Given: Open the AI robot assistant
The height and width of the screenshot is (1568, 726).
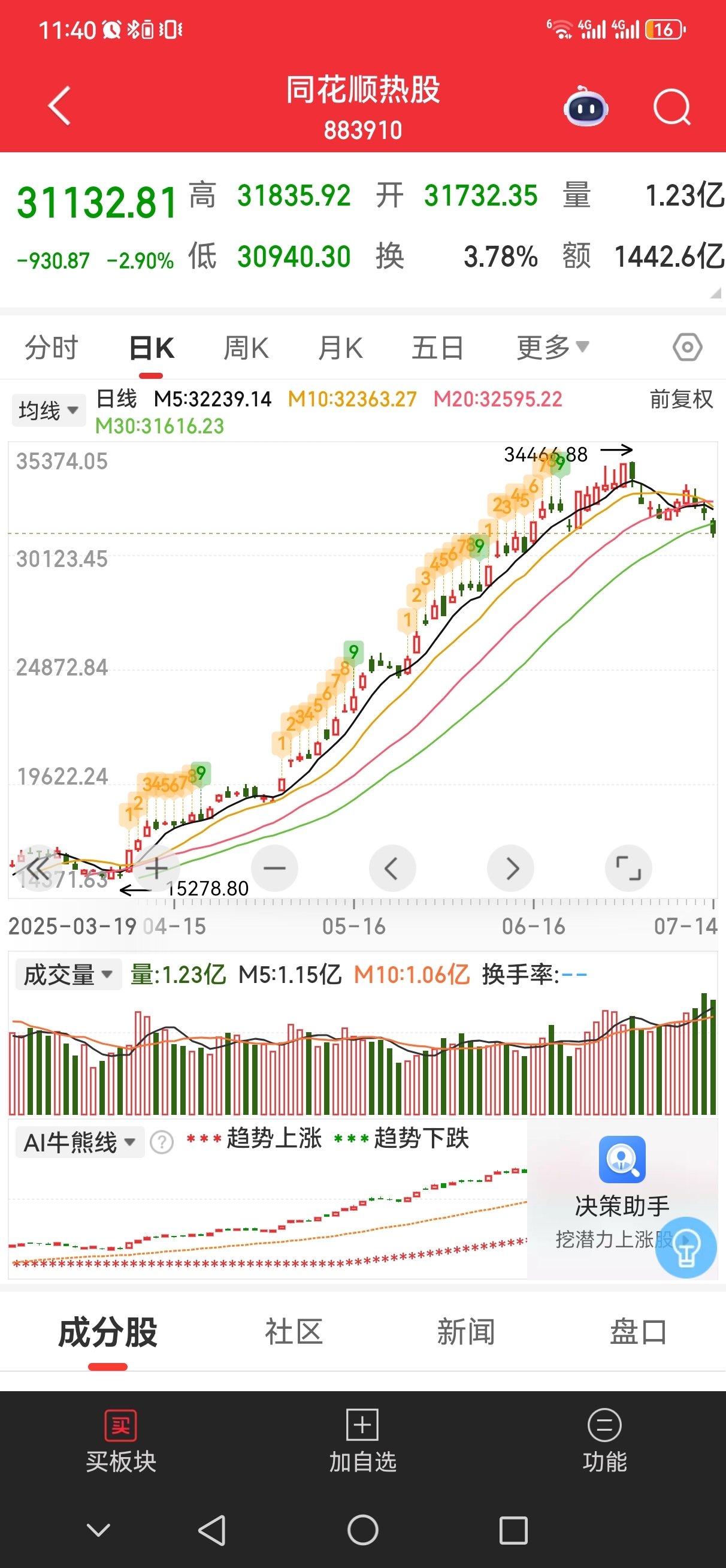Looking at the screenshot, I should pos(585,107).
